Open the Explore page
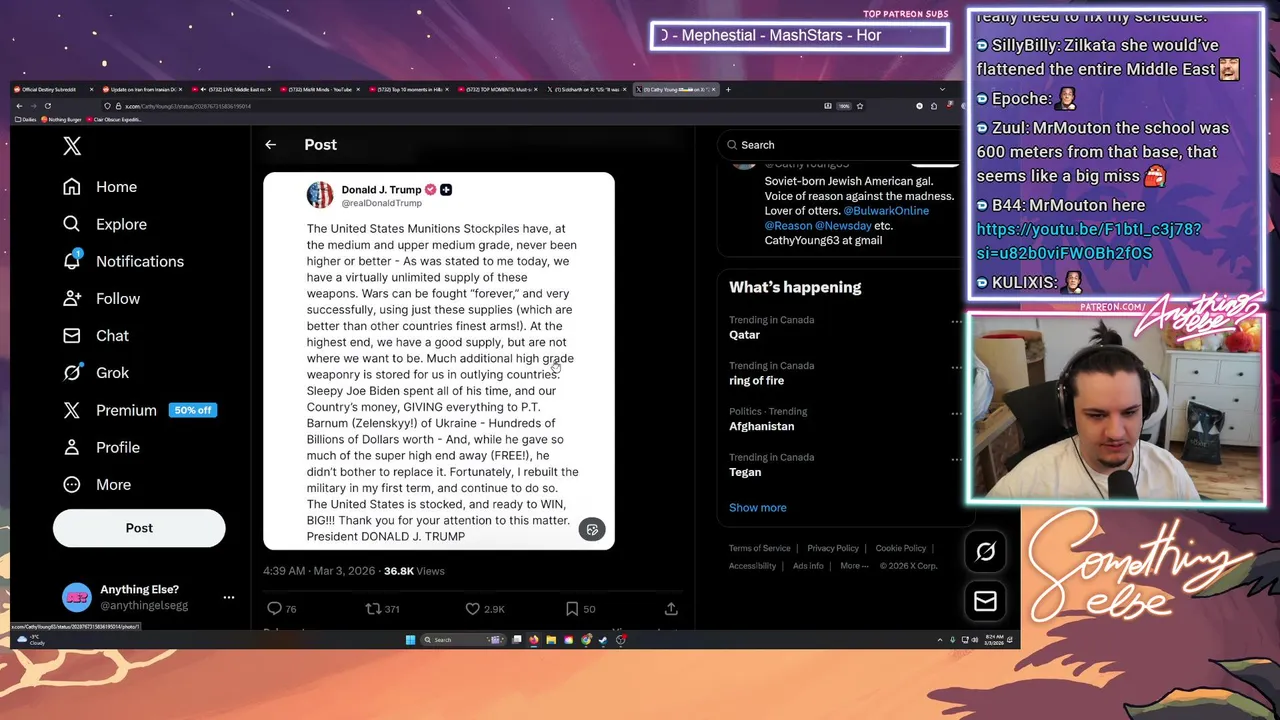Viewport: 1280px width, 720px height. tap(104, 224)
